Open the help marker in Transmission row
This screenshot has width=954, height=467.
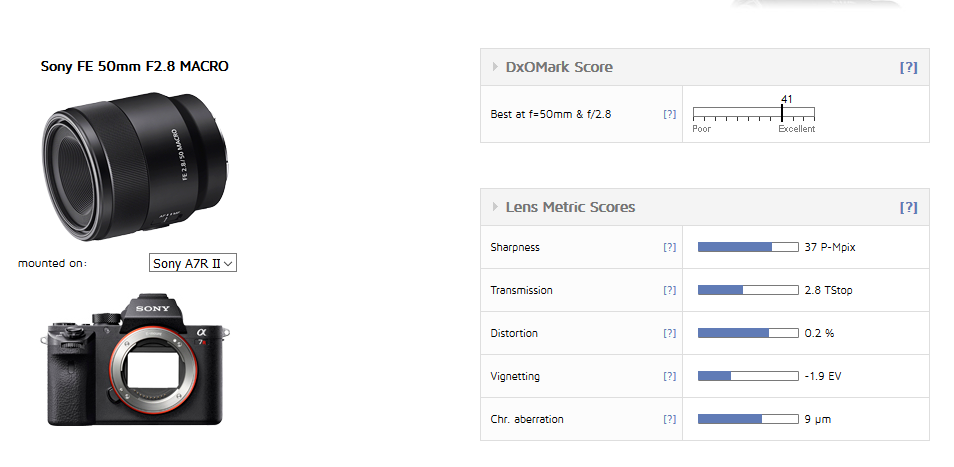670,290
